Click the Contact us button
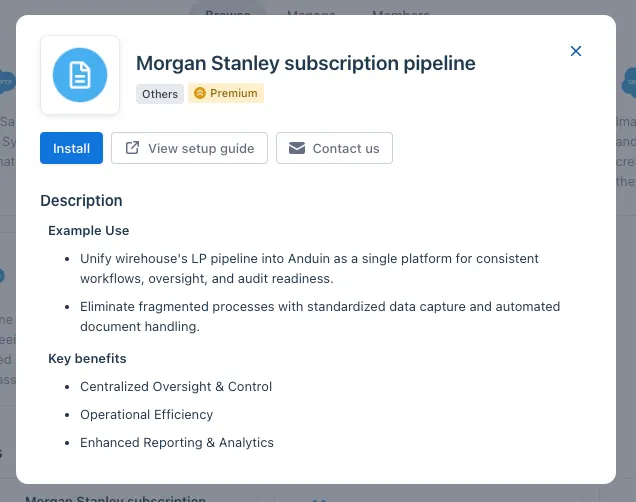 pyautogui.click(x=334, y=148)
